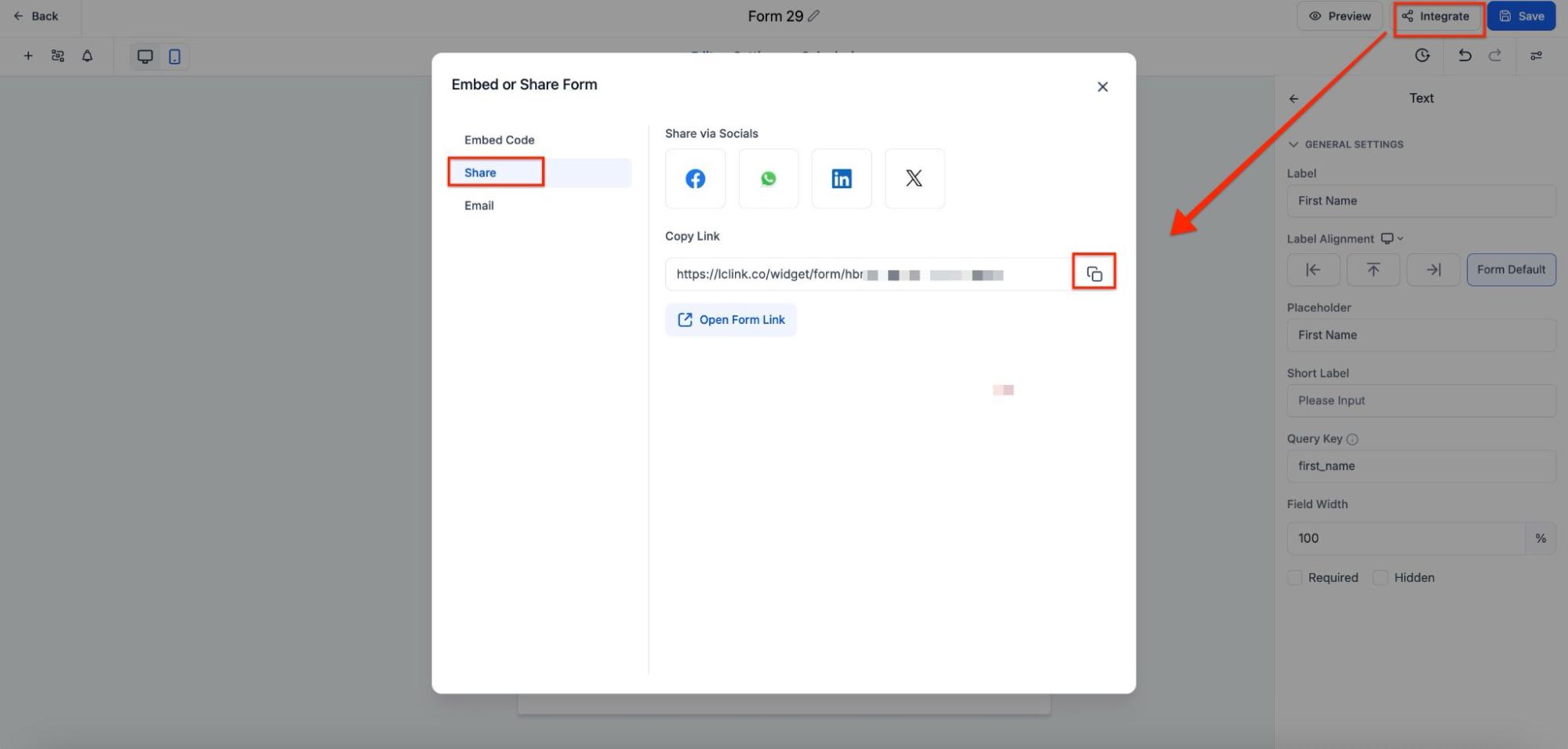Image resolution: width=1568 pixels, height=749 pixels.
Task: Click the Query Key info icon
Action: pyautogui.click(x=1352, y=439)
